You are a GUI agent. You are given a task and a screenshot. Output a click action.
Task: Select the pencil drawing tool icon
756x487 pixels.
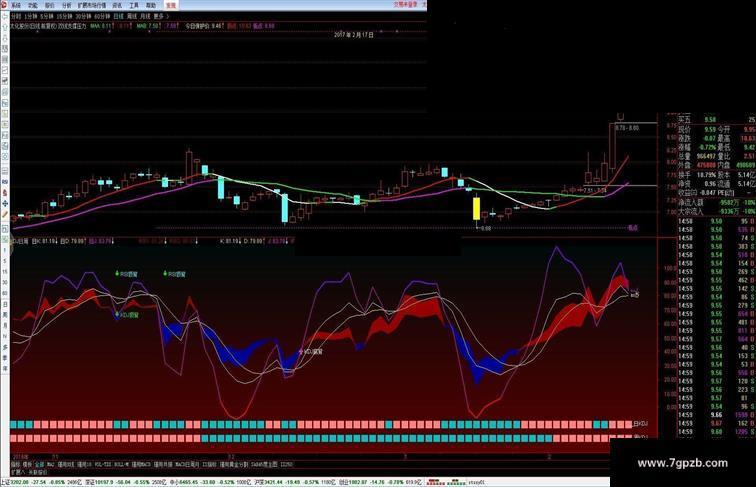pos(5,214)
